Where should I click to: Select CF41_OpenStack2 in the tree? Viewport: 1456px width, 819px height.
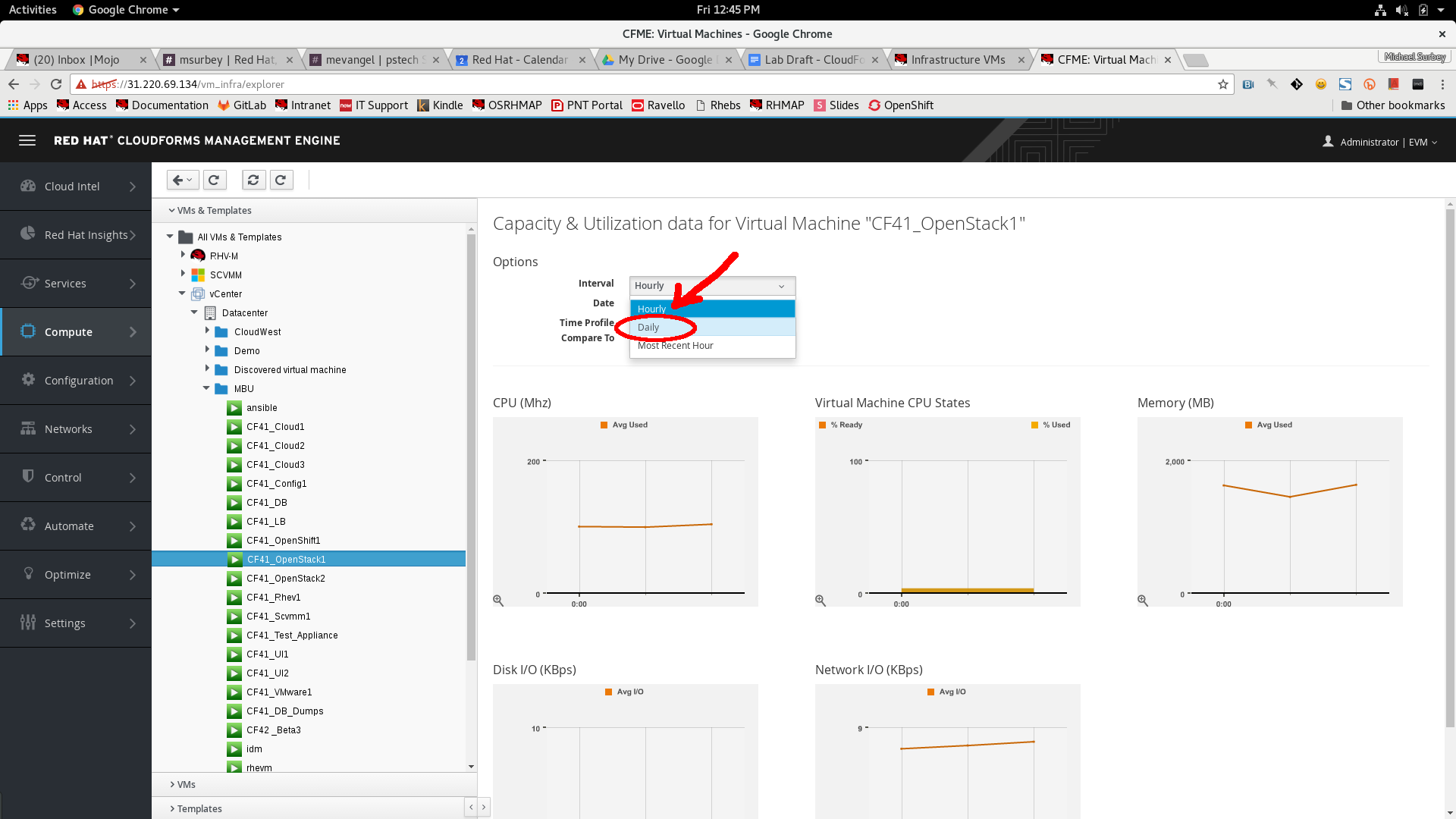[x=286, y=578]
